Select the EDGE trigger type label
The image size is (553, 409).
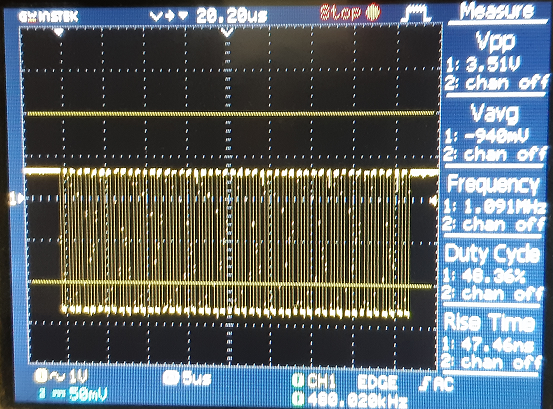pyautogui.click(x=377, y=382)
